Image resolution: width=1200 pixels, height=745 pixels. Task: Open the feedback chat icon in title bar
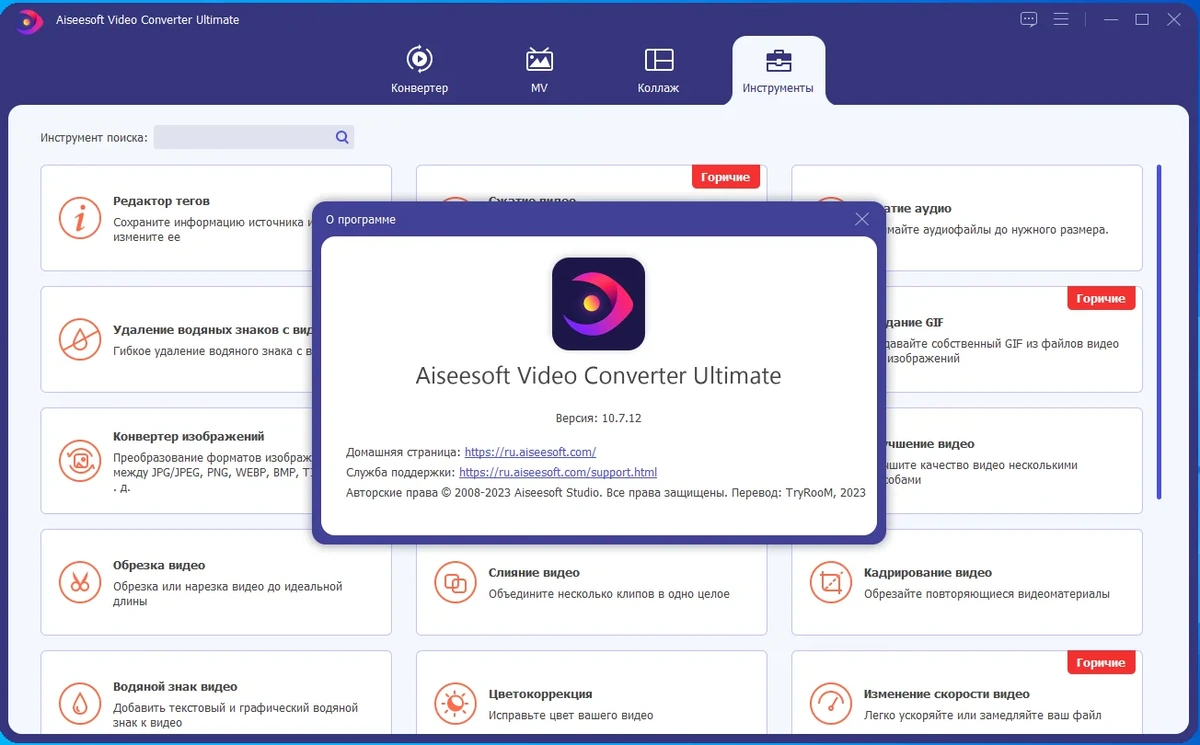tap(1029, 19)
